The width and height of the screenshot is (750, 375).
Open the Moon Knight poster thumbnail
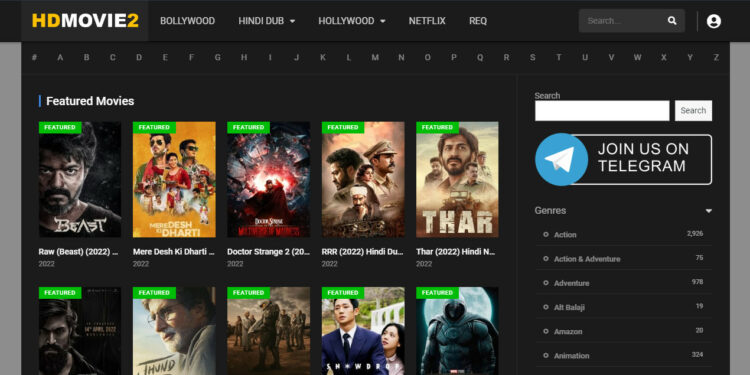[457, 331]
